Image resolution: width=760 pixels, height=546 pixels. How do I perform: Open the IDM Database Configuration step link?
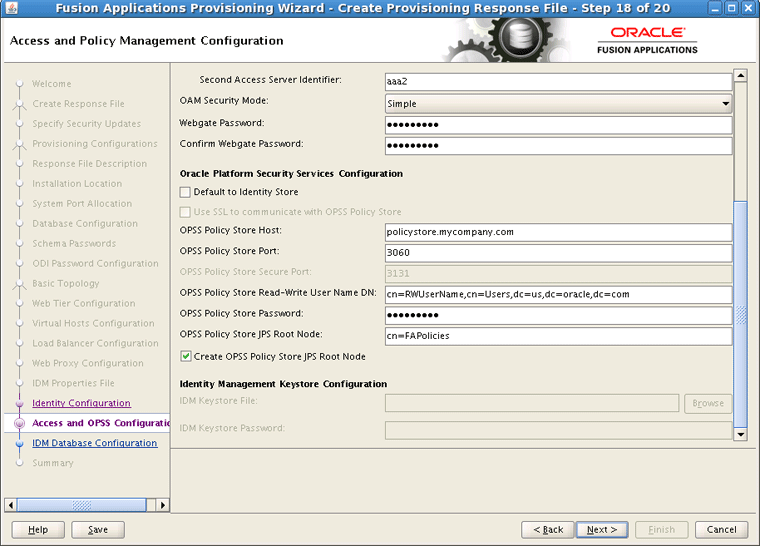(x=95, y=443)
